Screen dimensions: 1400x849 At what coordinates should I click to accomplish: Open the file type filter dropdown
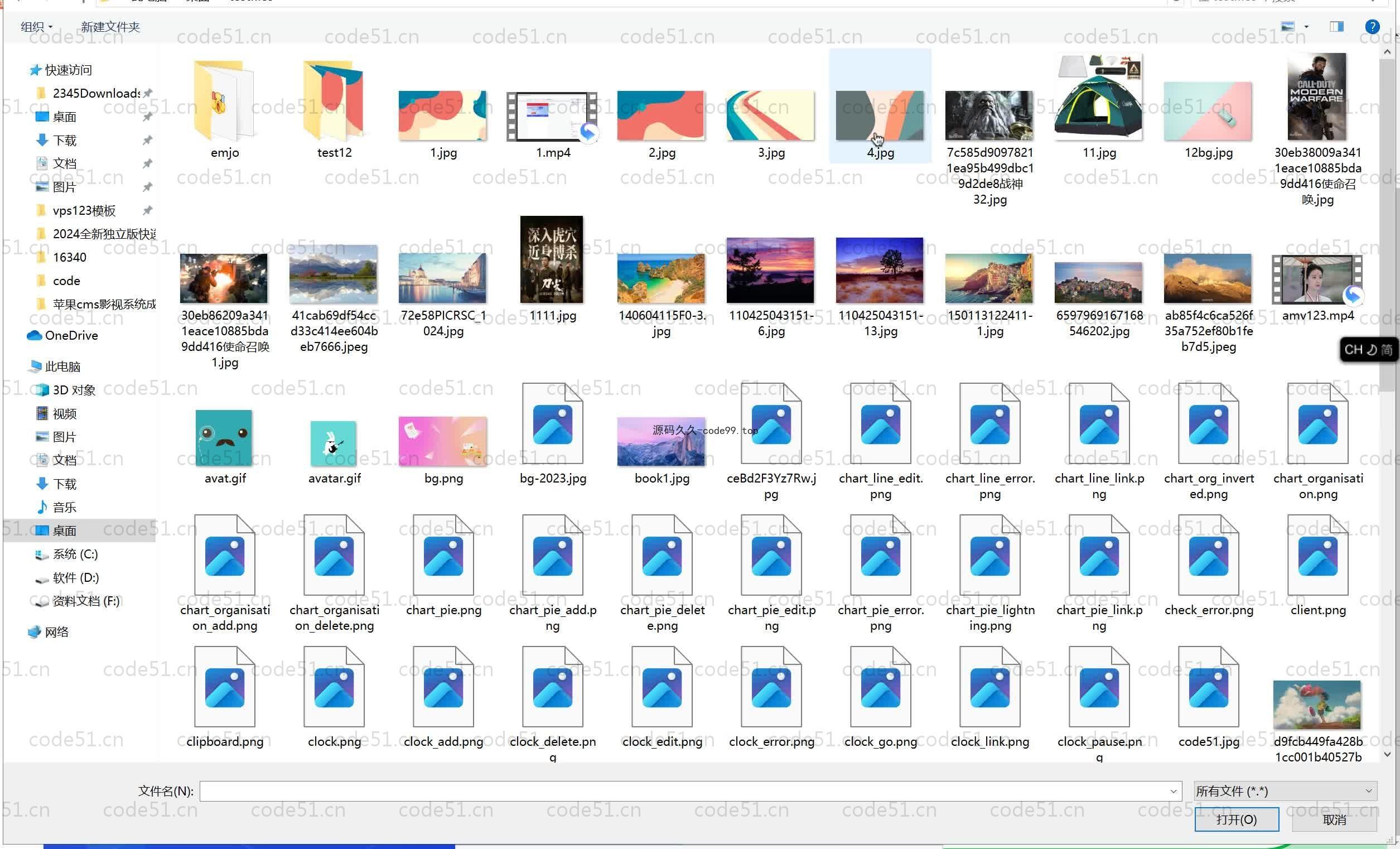point(1285,790)
